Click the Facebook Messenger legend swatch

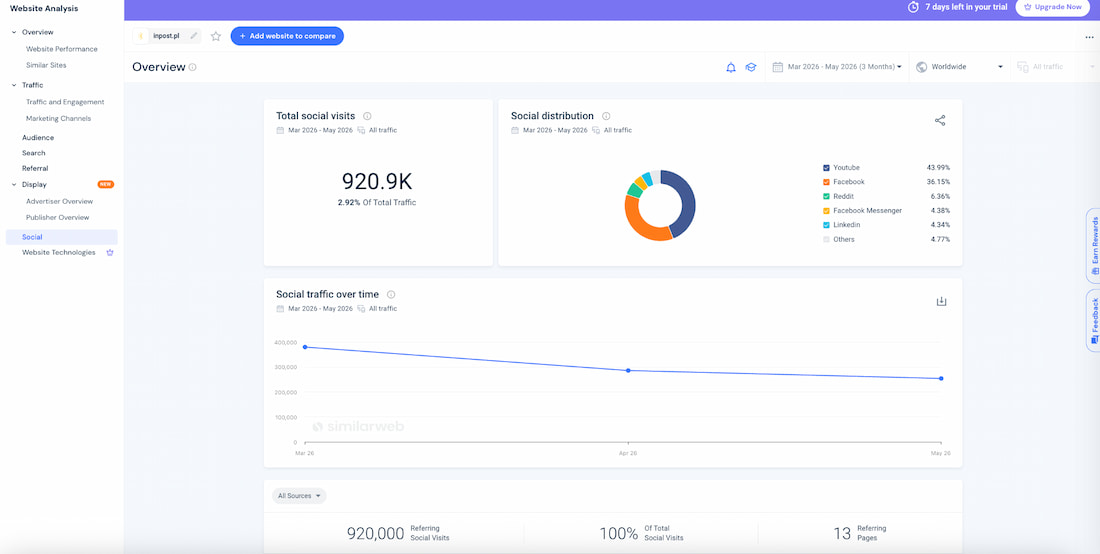click(x=826, y=210)
